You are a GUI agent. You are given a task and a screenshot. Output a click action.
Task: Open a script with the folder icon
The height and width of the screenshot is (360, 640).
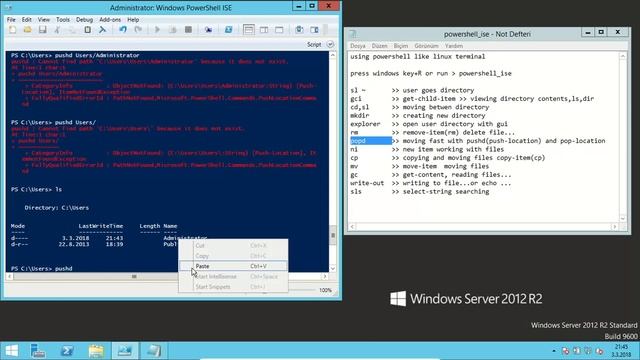[27, 30]
